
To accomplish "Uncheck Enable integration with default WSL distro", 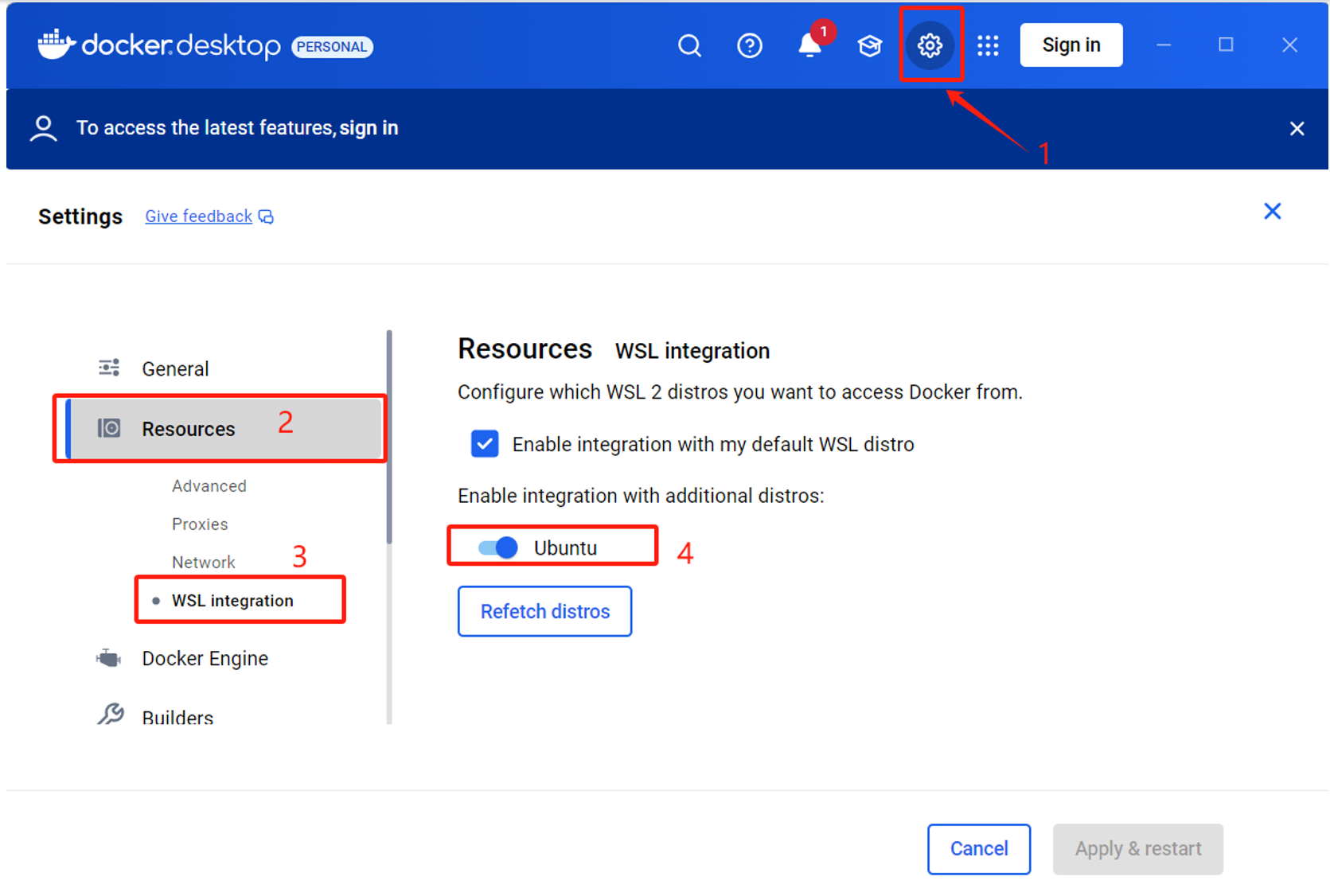I will (x=485, y=444).
